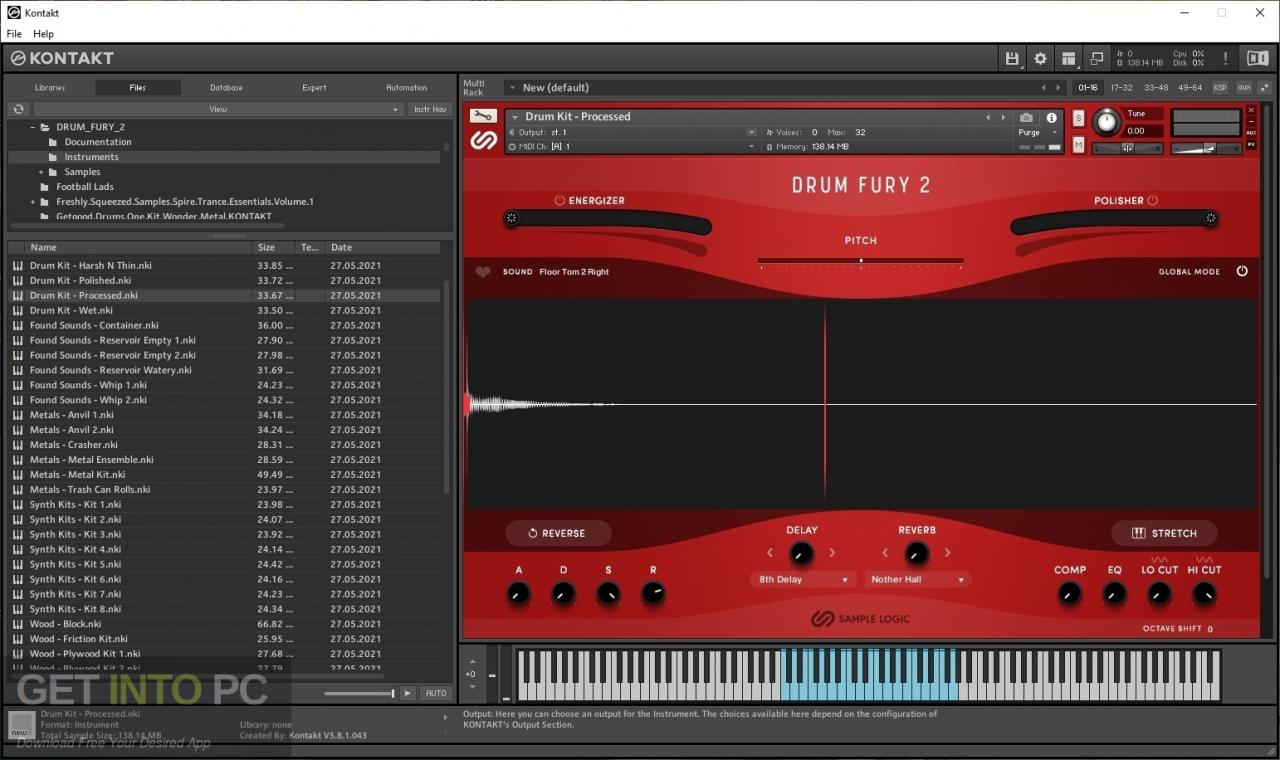Image resolution: width=1280 pixels, height=760 pixels.
Task: Click the snapshot camera icon
Action: (1026, 117)
